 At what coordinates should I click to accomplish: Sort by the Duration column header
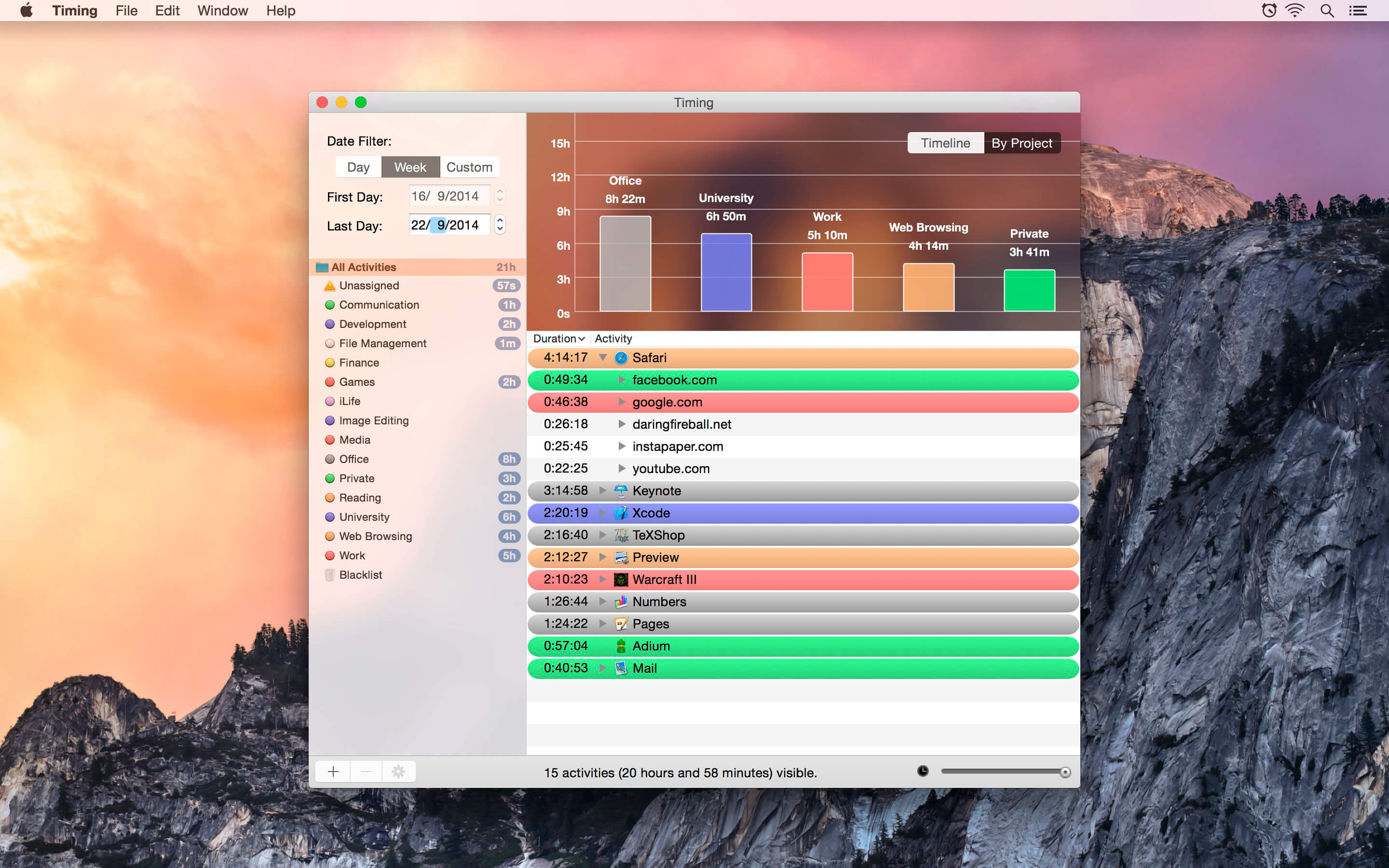point(559,339)
